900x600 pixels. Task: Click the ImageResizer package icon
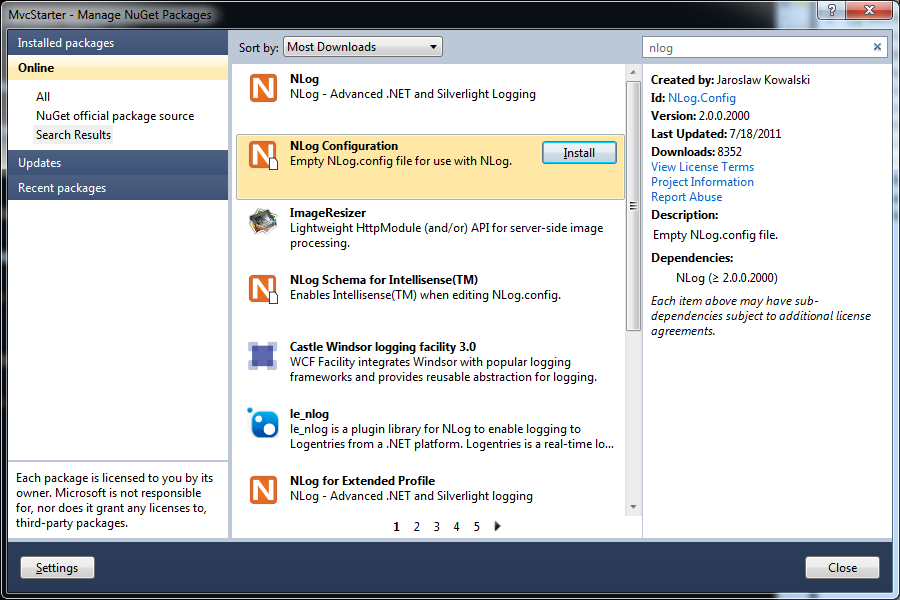tap(263, 222)
